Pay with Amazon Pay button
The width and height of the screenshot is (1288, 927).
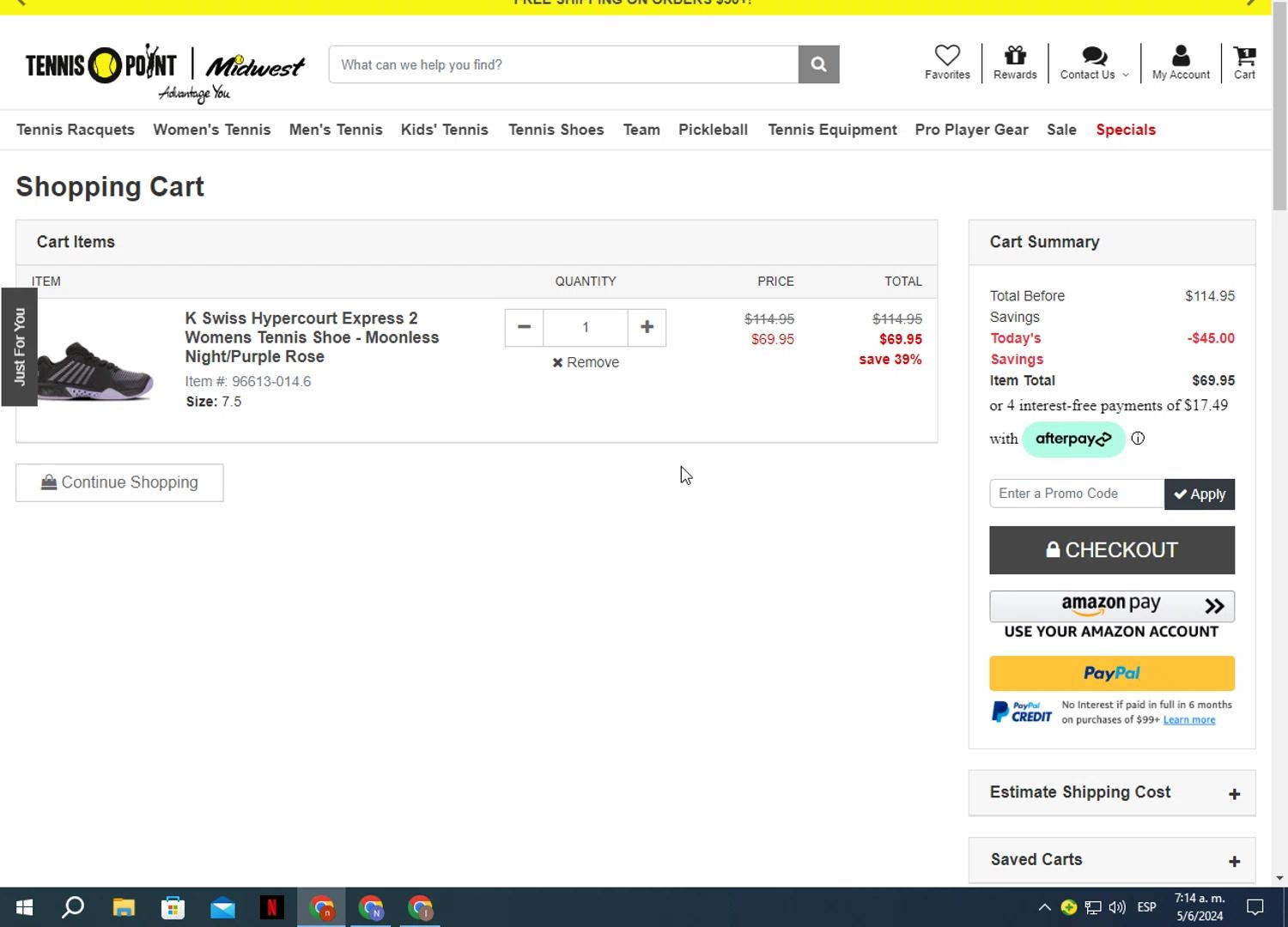pyautogui.click(x=1112, y=606)
